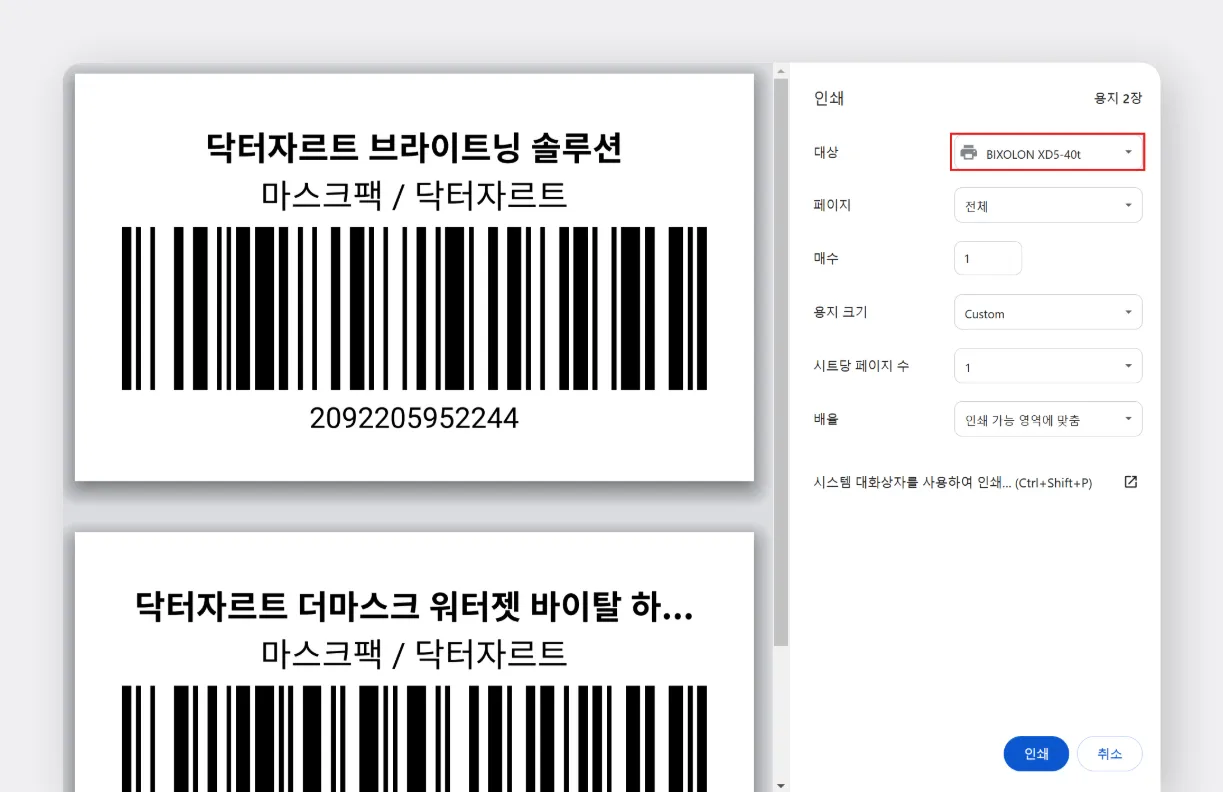Select the 닥터자르트 브라이트닝 솔루션 label preview
This screenshot has height=792, width=1223.
(x=413, y=275)
